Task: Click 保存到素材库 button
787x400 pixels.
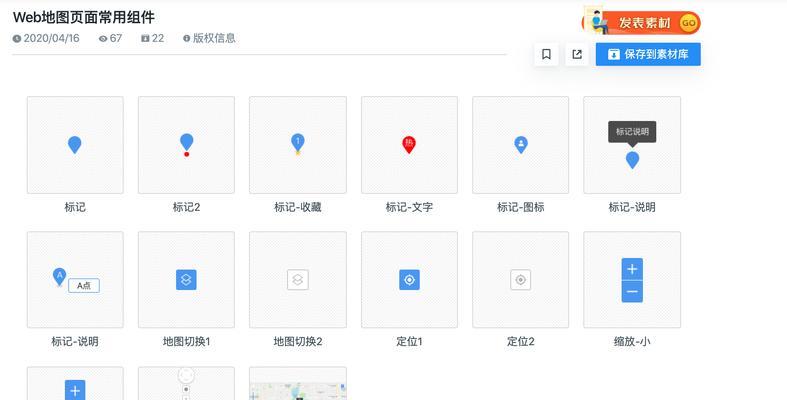Action: 648,54
